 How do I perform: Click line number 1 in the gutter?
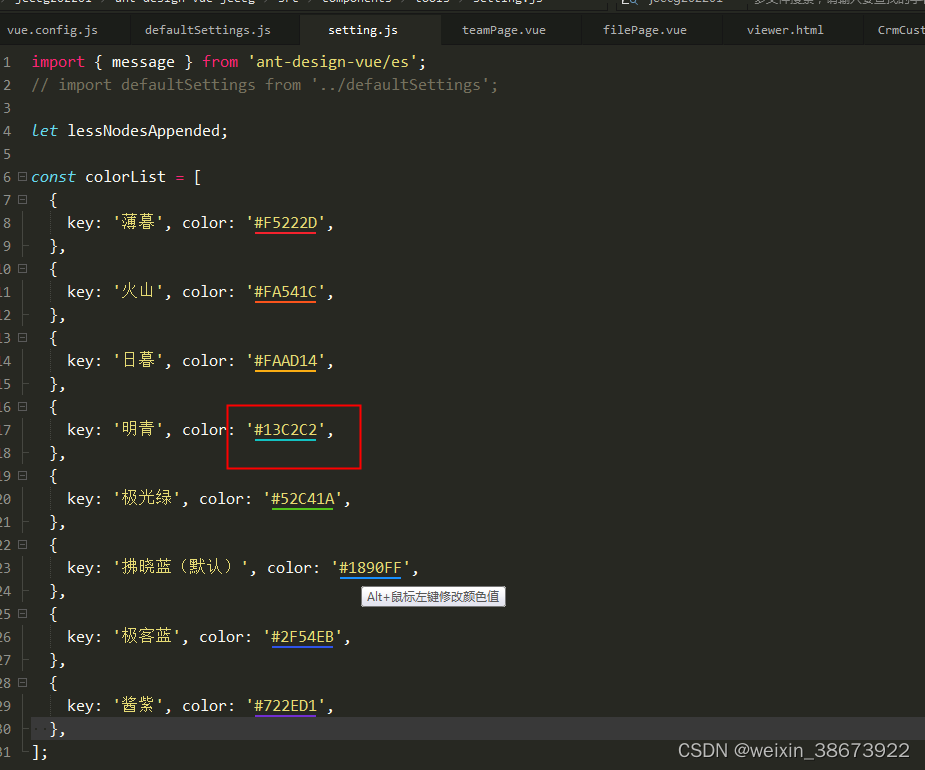click(6, 62)
